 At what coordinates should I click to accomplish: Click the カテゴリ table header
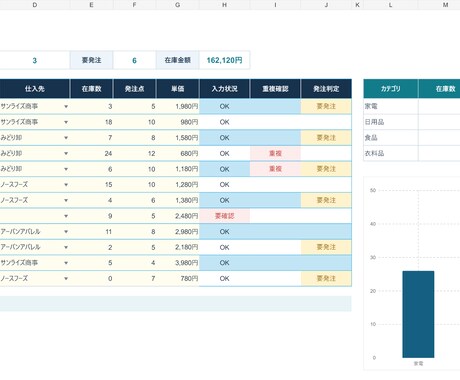[x=391, y=89]
